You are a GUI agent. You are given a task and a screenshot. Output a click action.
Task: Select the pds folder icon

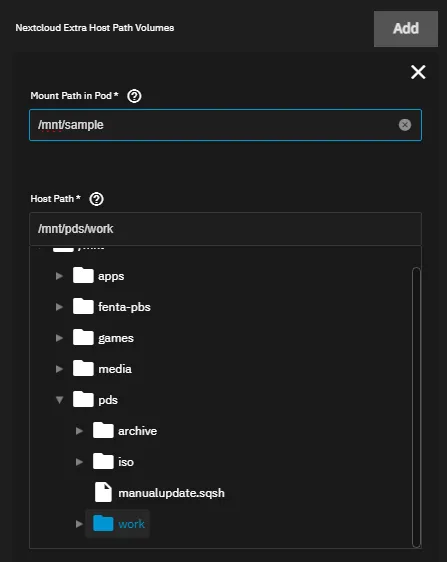83,399
